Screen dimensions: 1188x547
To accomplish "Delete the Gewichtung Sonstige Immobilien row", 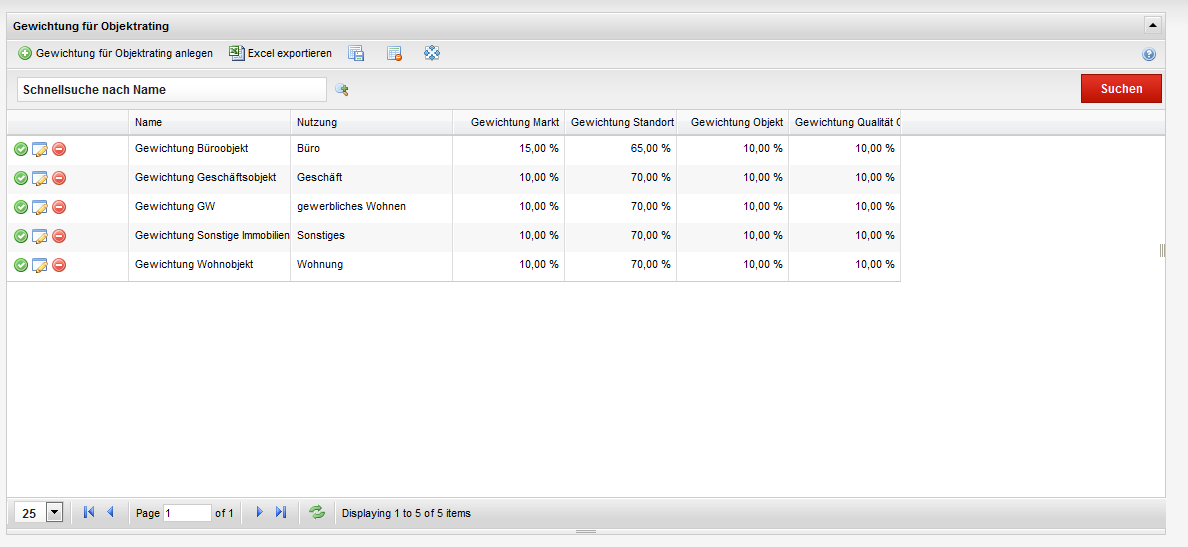I will (59, 236).
